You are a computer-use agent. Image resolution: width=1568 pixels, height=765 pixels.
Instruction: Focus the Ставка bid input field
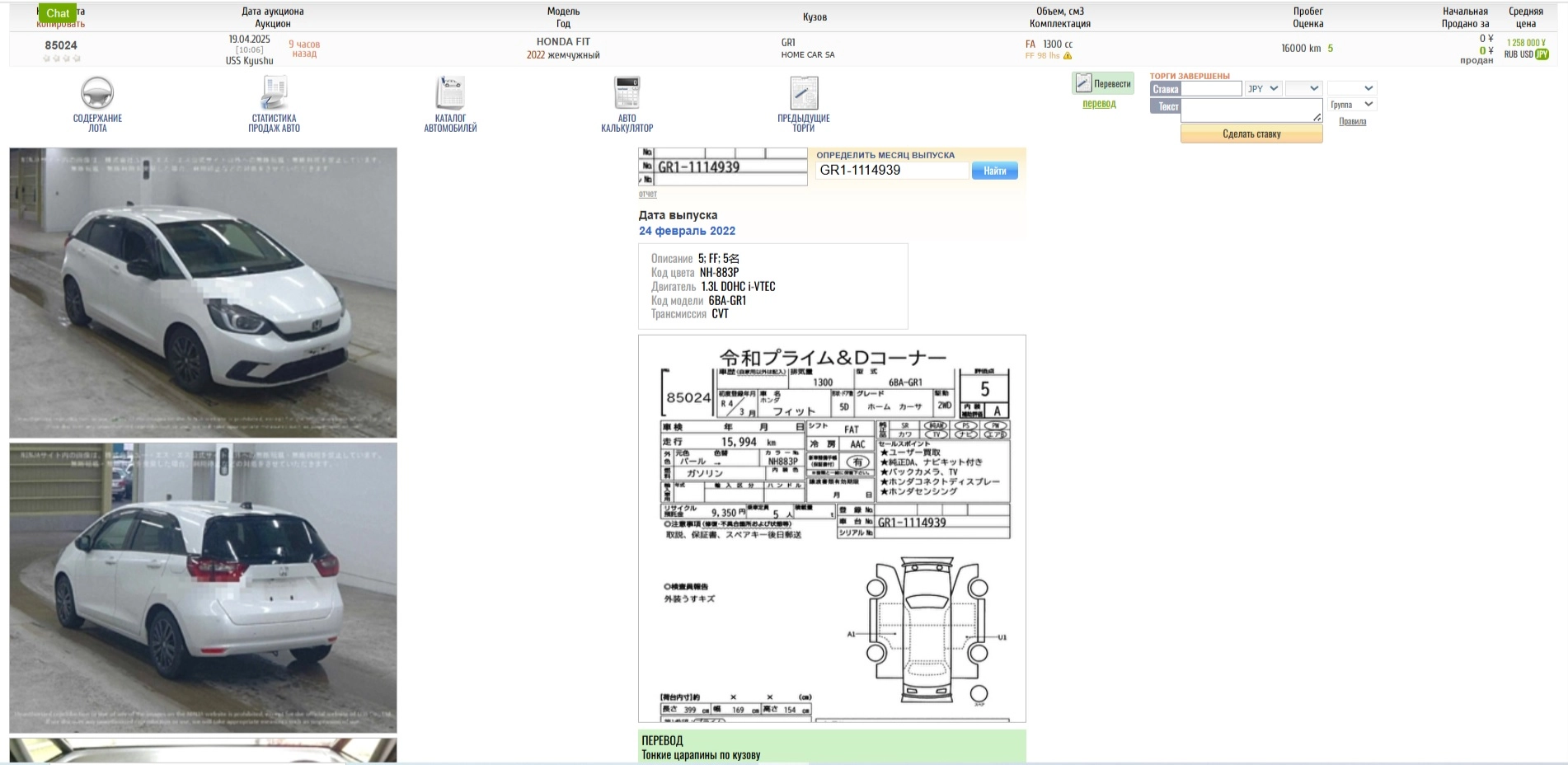click(1211, 88)
